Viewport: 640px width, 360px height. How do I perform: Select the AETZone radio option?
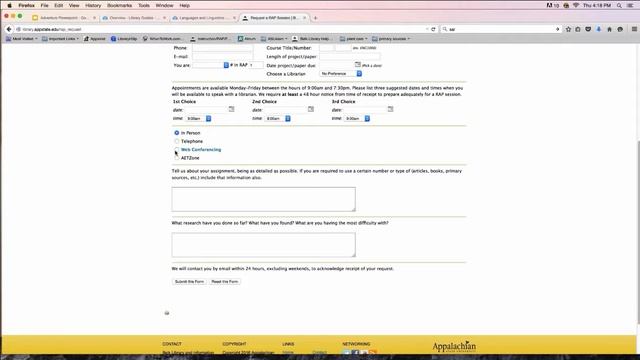tap(177, 158)
